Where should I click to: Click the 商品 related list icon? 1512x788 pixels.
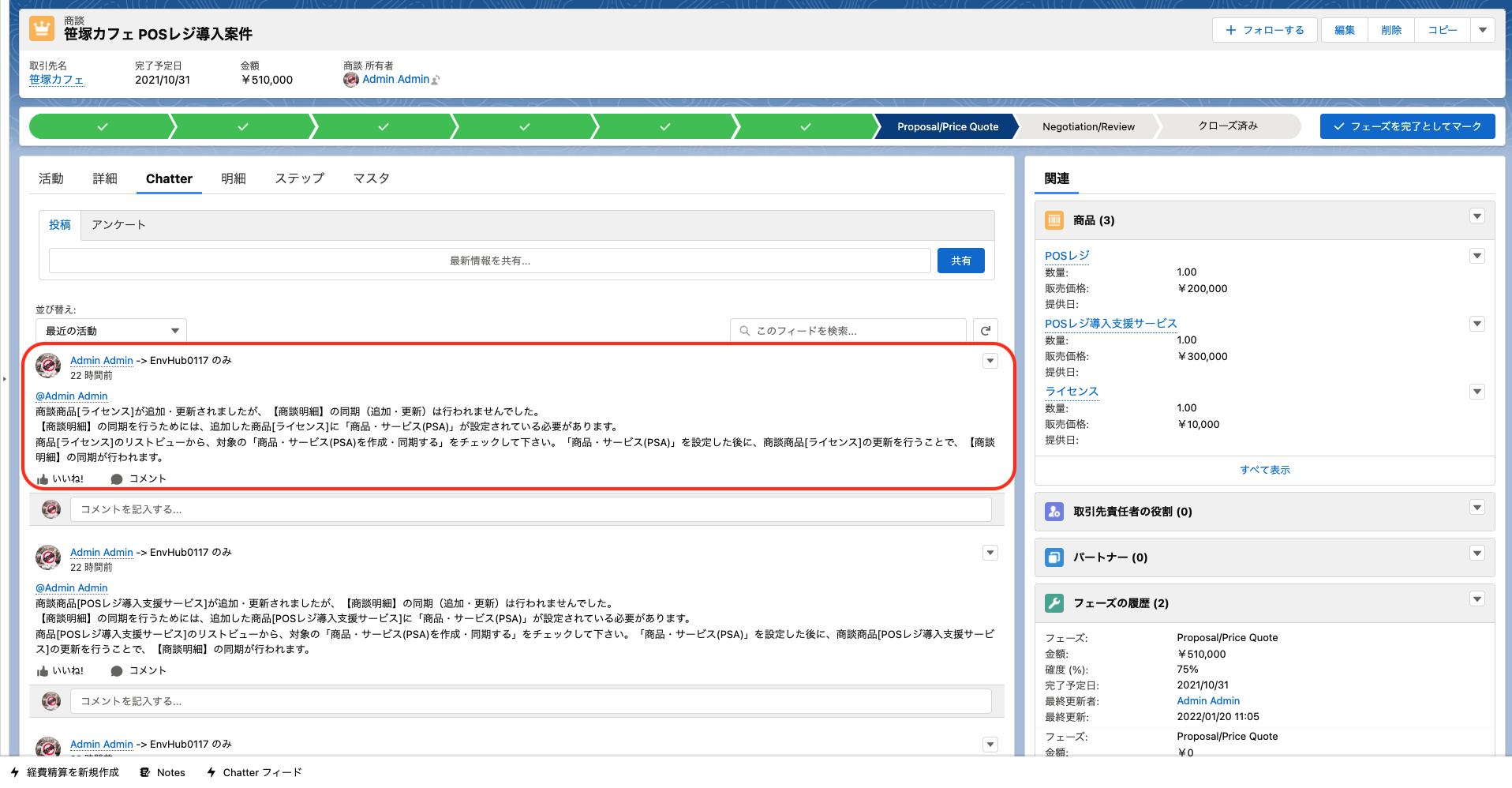(1054, 220)
